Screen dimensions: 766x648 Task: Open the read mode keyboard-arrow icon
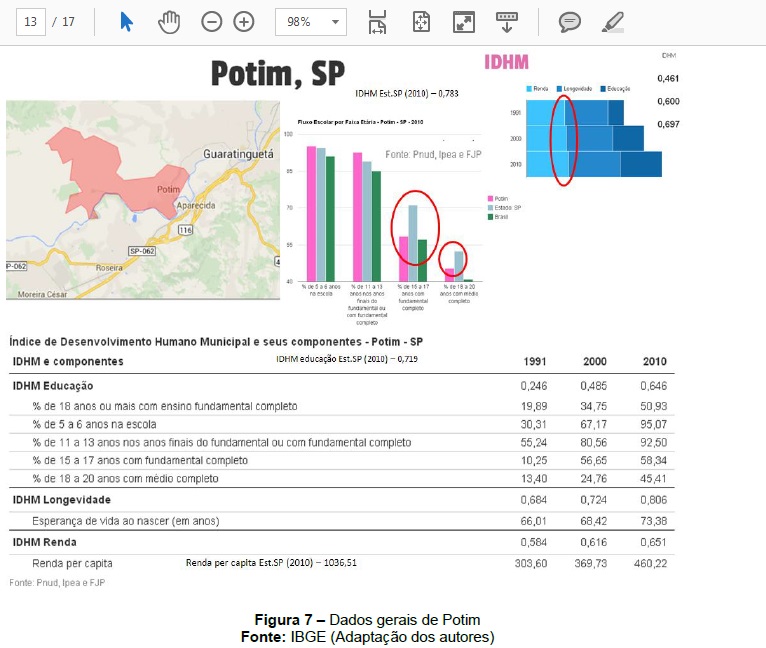pos(506,22)
